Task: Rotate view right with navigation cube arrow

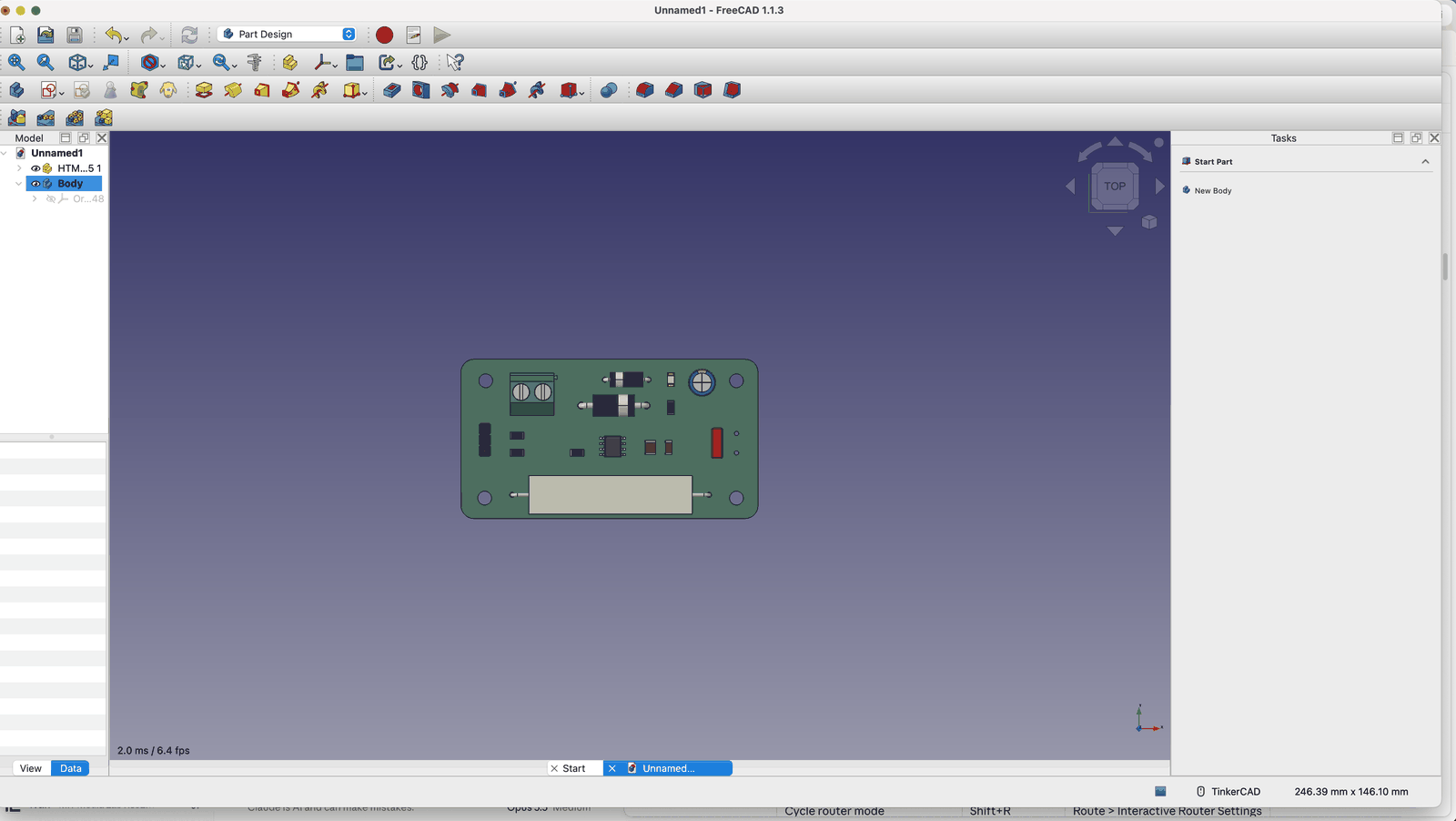Action: pyautogui.click(x=1160, y=187)
